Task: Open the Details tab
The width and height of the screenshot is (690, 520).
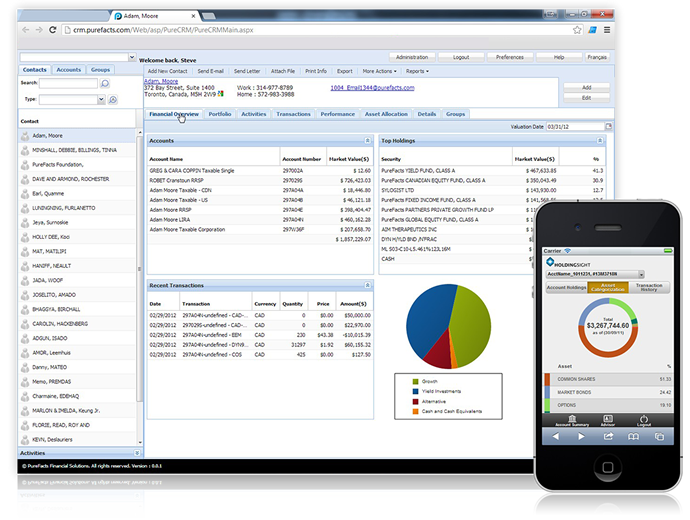Action: (x=426, y=114)
